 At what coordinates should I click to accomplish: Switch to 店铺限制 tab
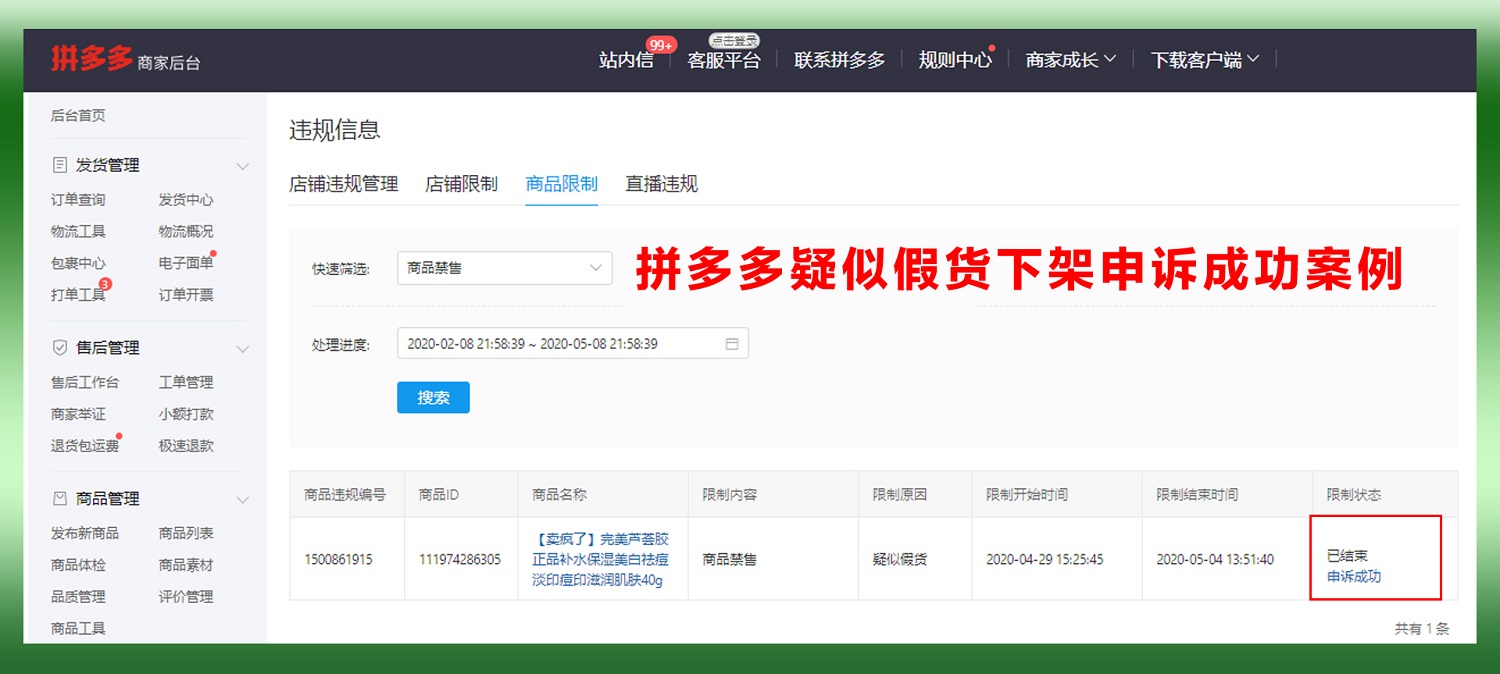(x=461, y=184)
